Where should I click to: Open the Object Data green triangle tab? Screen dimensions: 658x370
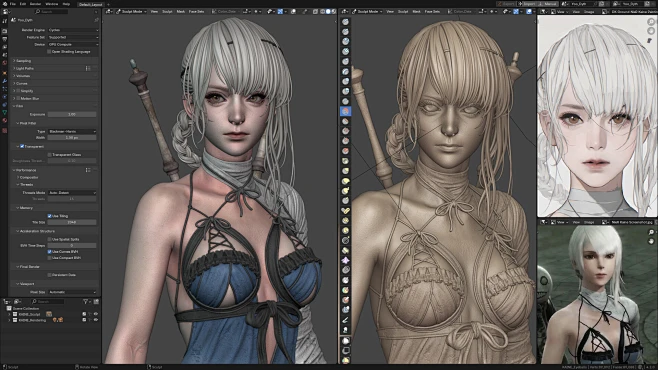coord(4,112)
